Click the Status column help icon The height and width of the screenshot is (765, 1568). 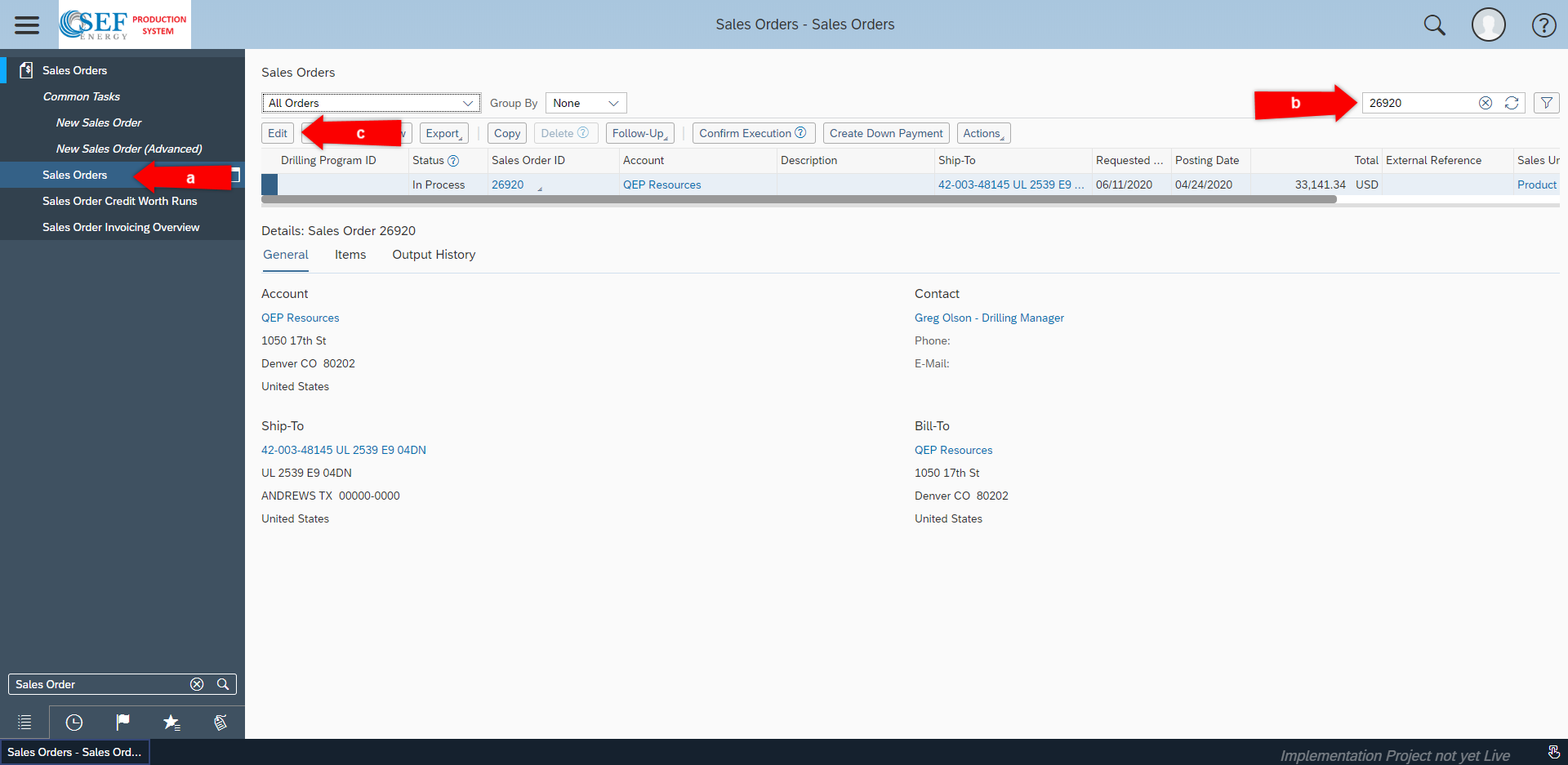point(453,161)
